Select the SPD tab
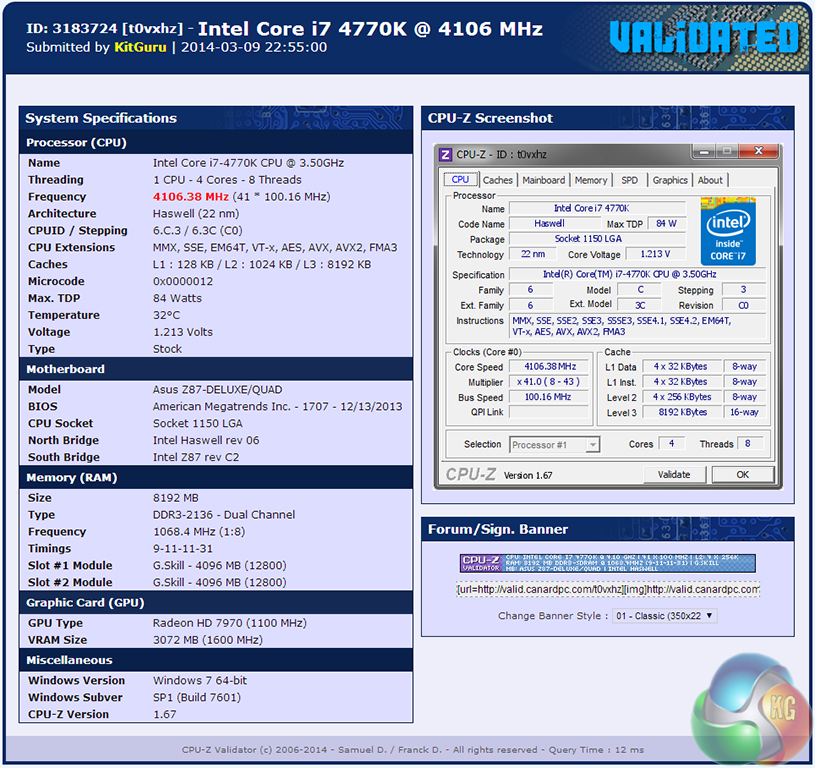Screen dimensions: 815x768 point(629,180)
